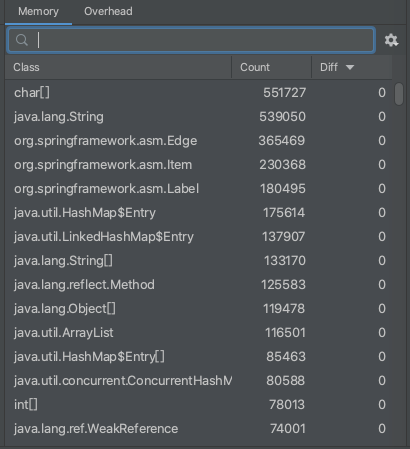Select java.lang.ref.WeakReference row

pyautogui.click(x=199, y=429)
